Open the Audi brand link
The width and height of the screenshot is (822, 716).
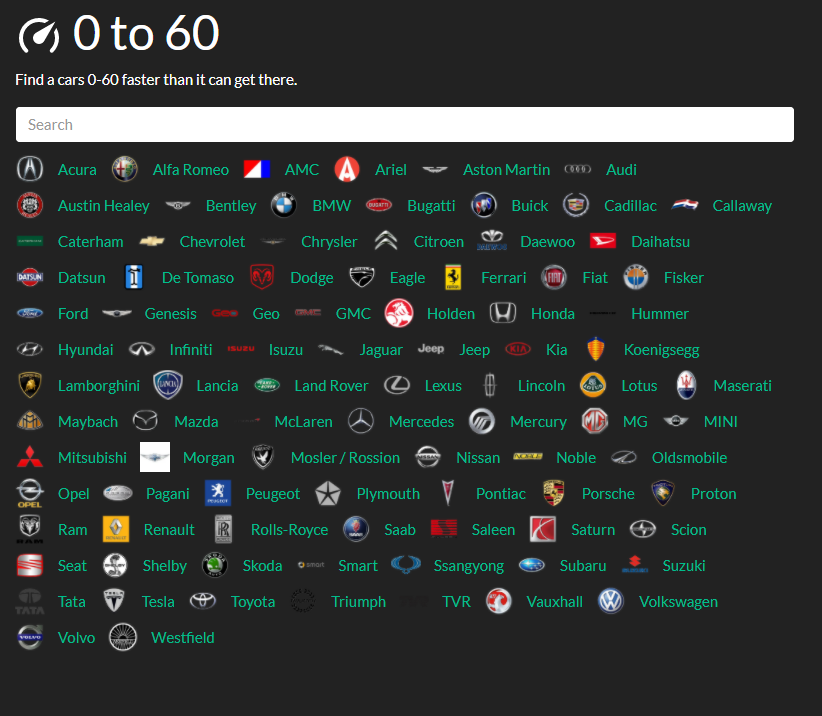(x=621, y=169)
